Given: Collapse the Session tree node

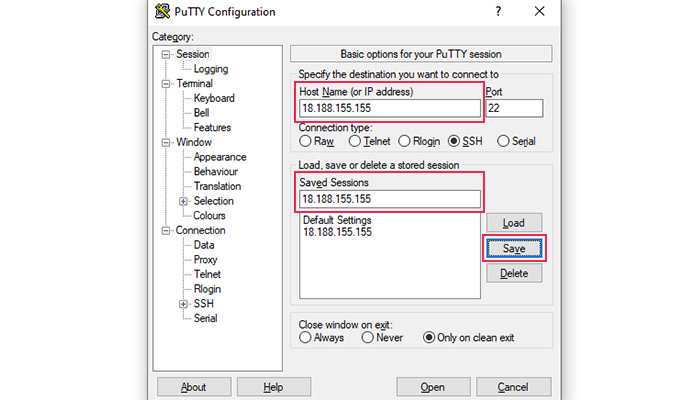Looking at the screenshot, I should 166,54.
